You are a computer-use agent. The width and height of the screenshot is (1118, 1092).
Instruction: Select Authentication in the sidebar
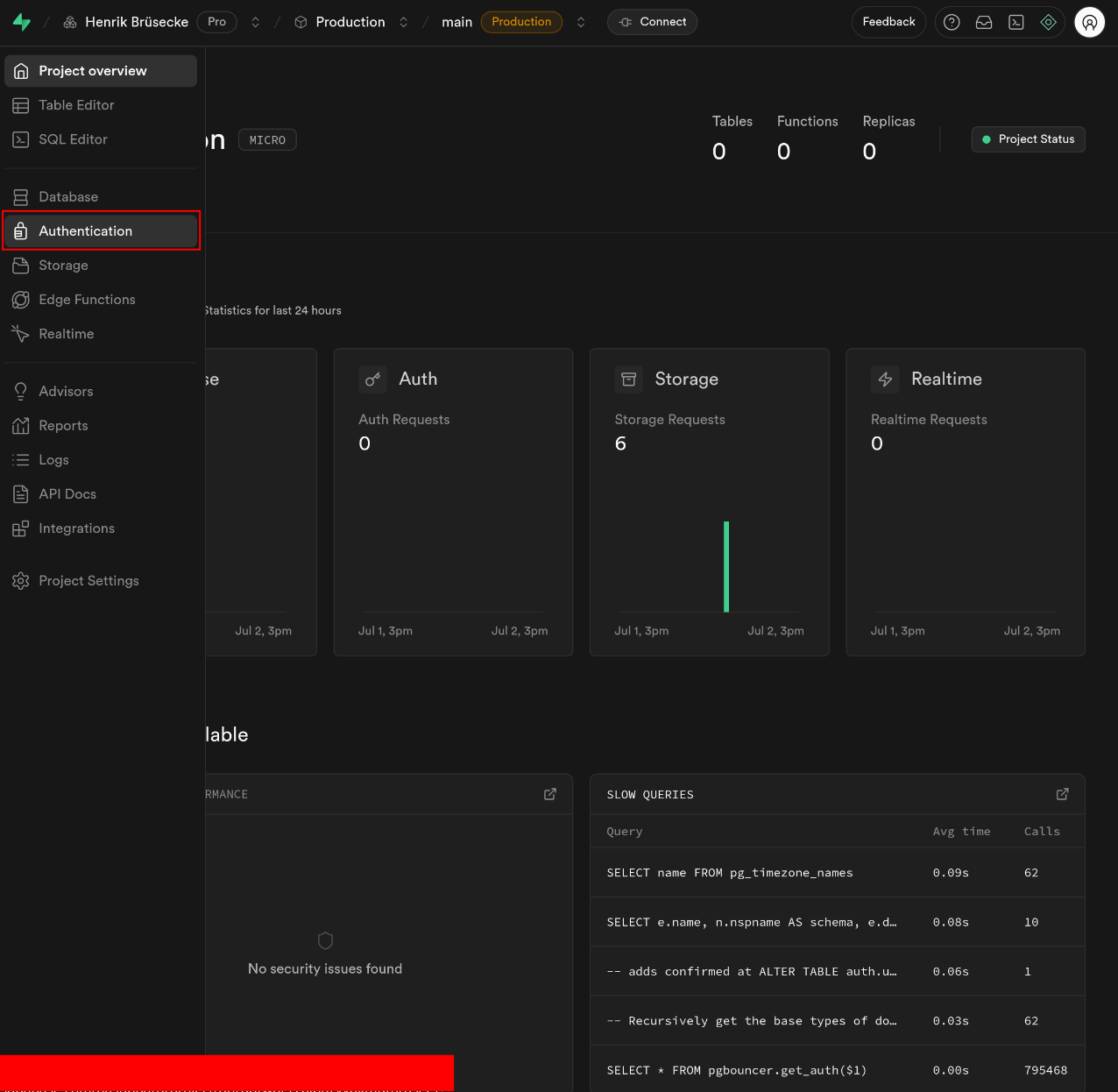point(85,231)
